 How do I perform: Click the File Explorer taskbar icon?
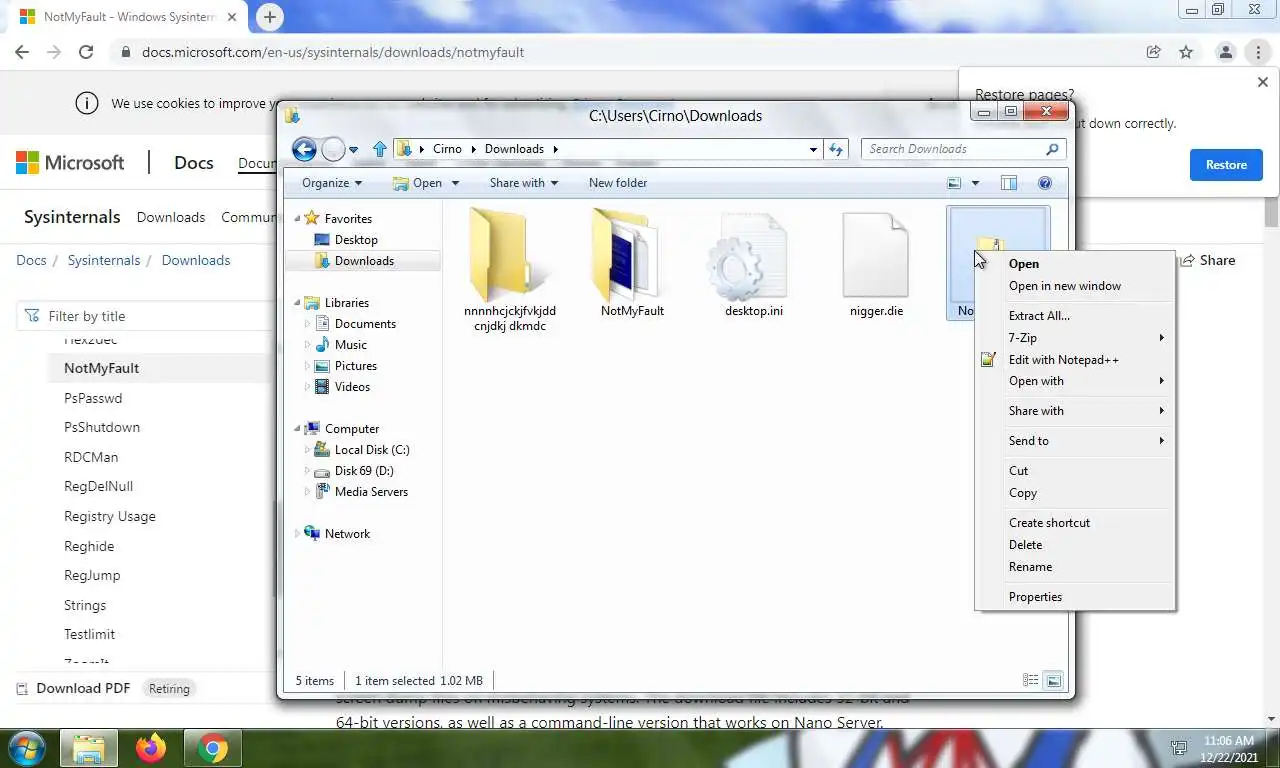tap(89, 748)
